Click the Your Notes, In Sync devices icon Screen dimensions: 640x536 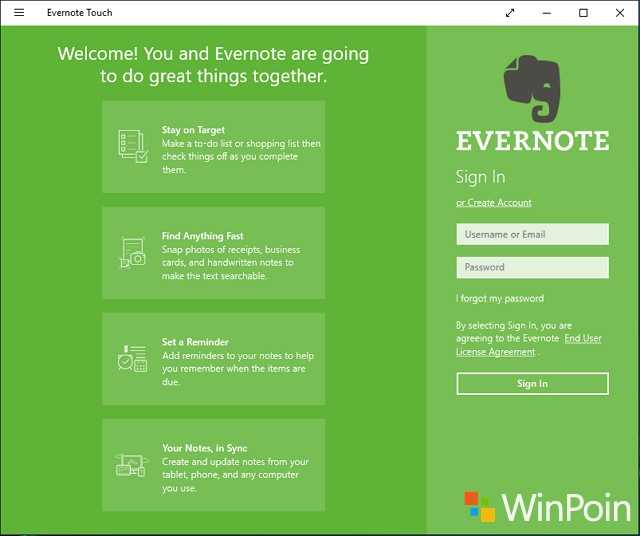click(x=131, y=465)
